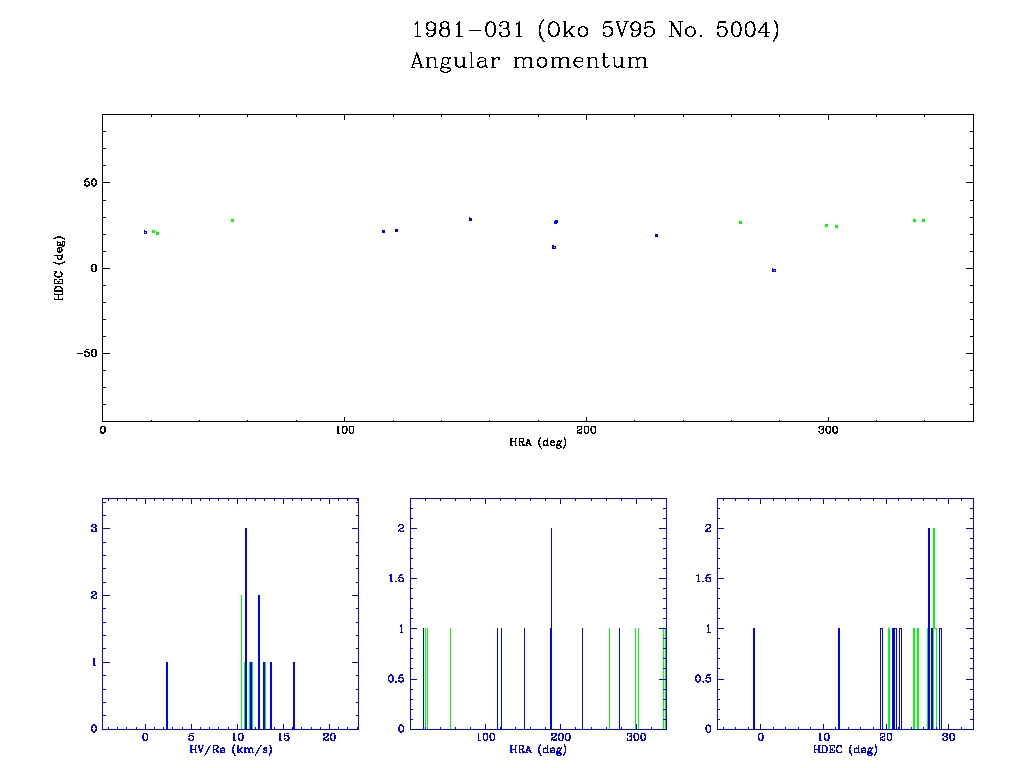Image resolution: width=1024 pixels, height=768 pixels.
Task: Click the blue scatter point near HRA 150
Action: 470,219
